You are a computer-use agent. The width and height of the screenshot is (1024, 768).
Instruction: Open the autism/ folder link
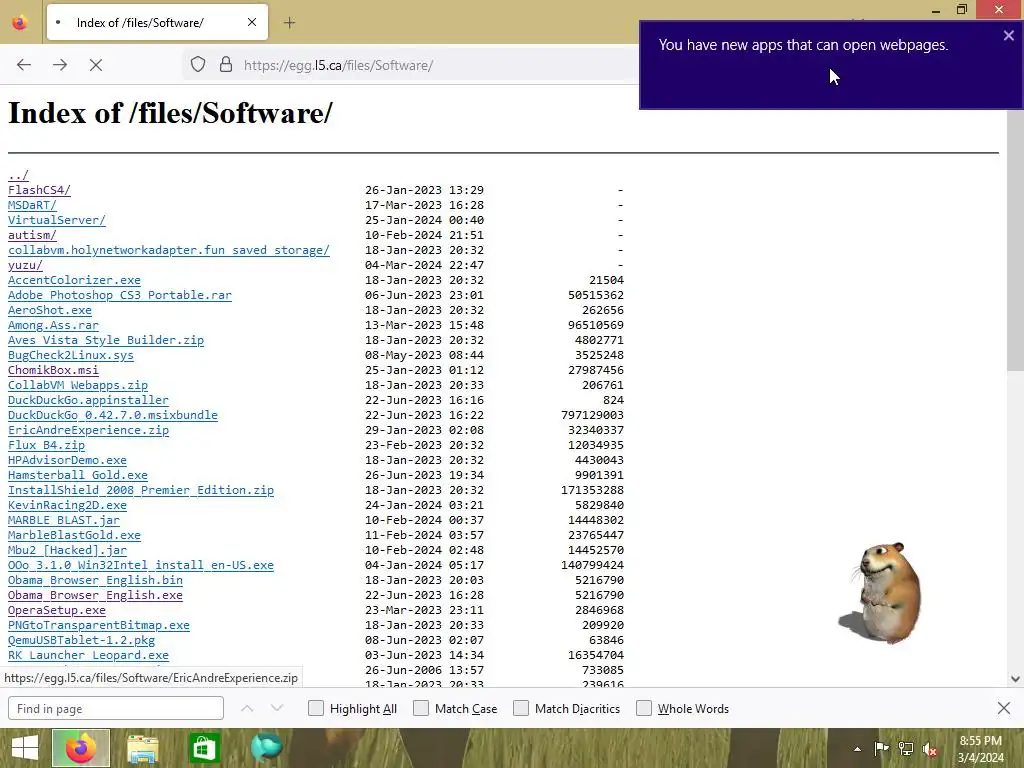(x=32, y=235)
